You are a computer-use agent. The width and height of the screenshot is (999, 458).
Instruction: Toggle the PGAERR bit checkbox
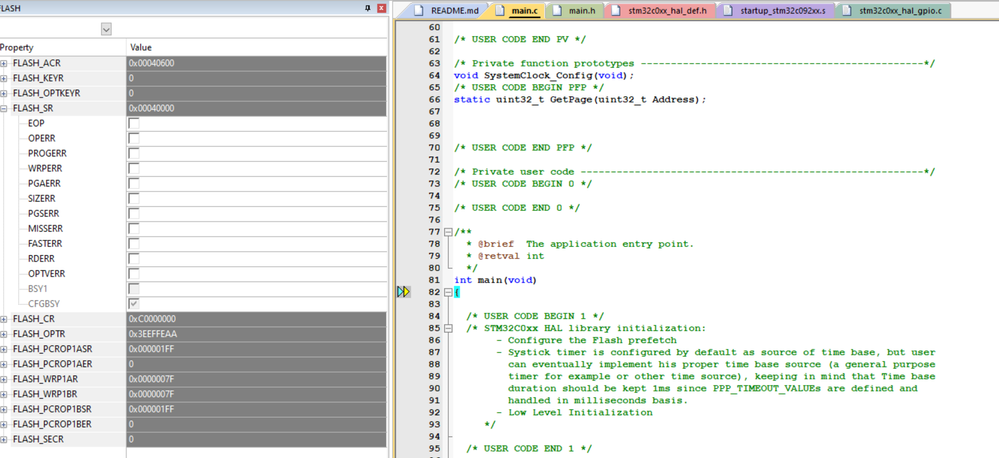pos(134,183)
